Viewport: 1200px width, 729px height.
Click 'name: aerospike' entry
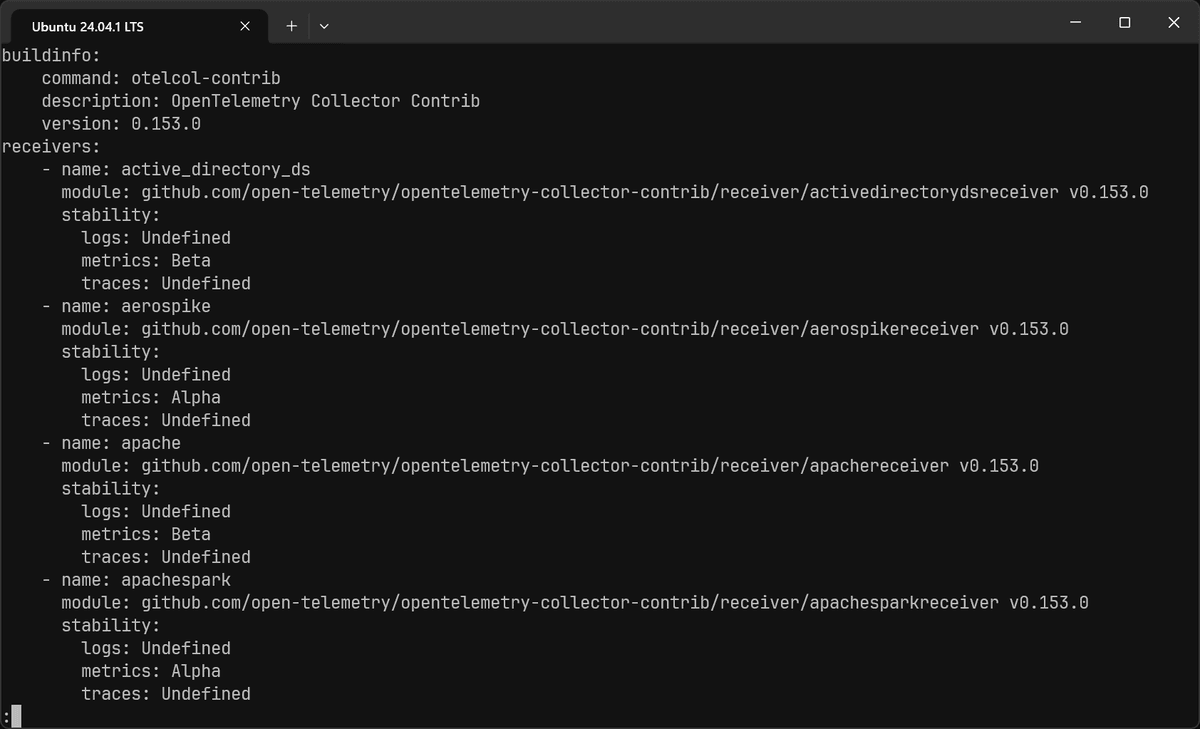(x=136, y=306)
